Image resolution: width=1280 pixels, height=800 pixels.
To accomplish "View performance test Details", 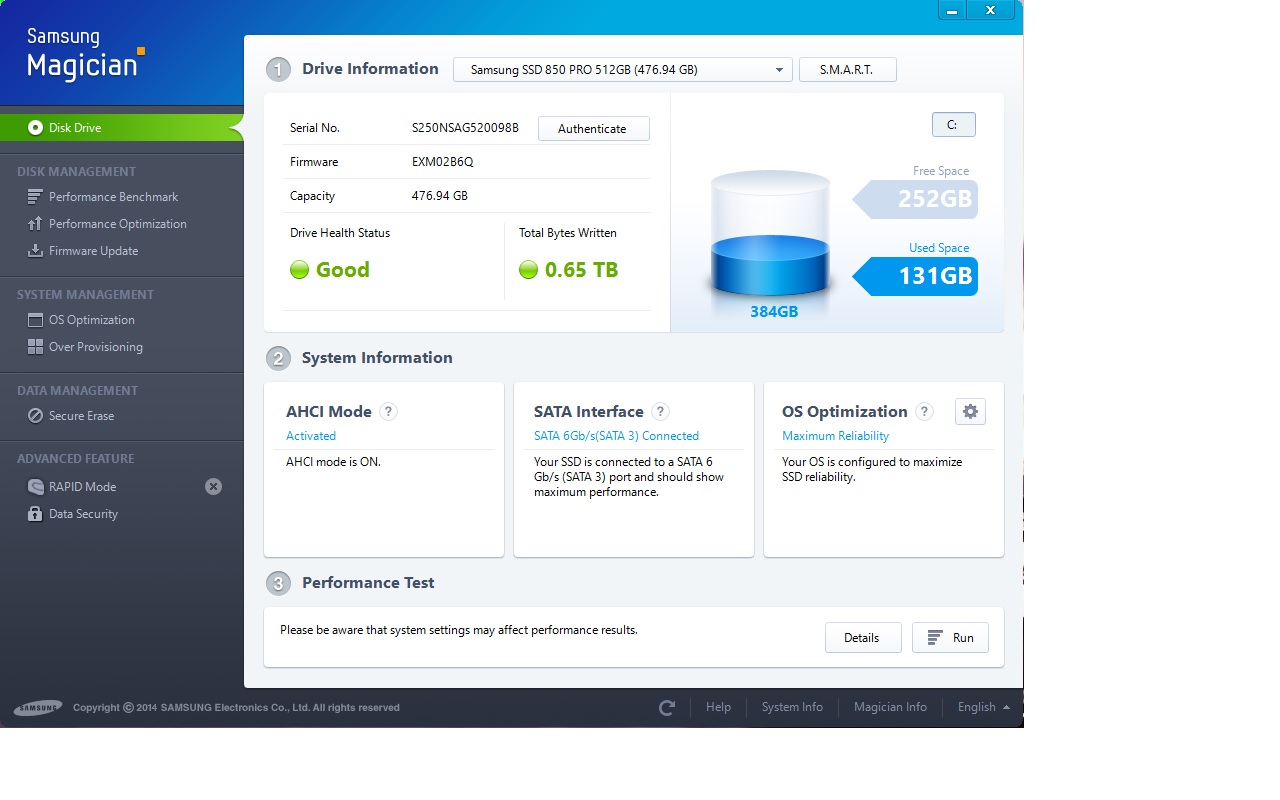I will (x=863, y=638).
